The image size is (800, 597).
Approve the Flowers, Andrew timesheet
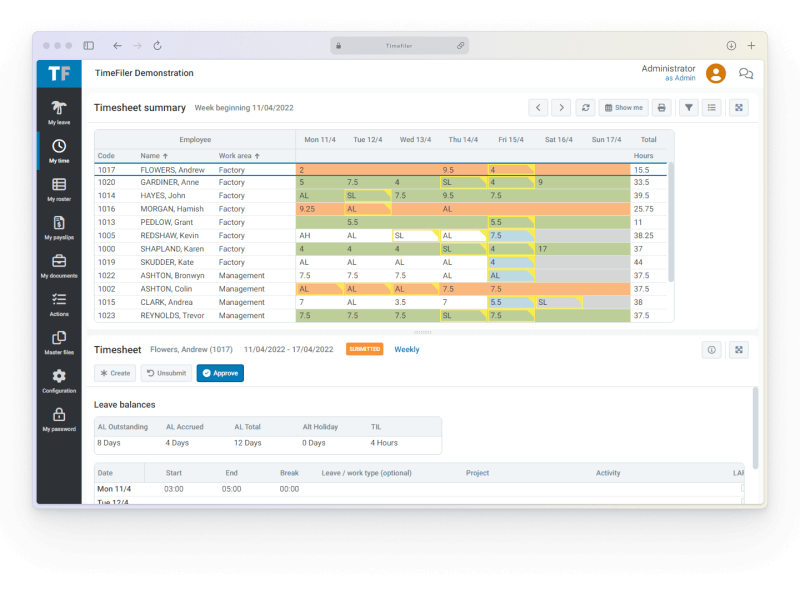point(220,373)
